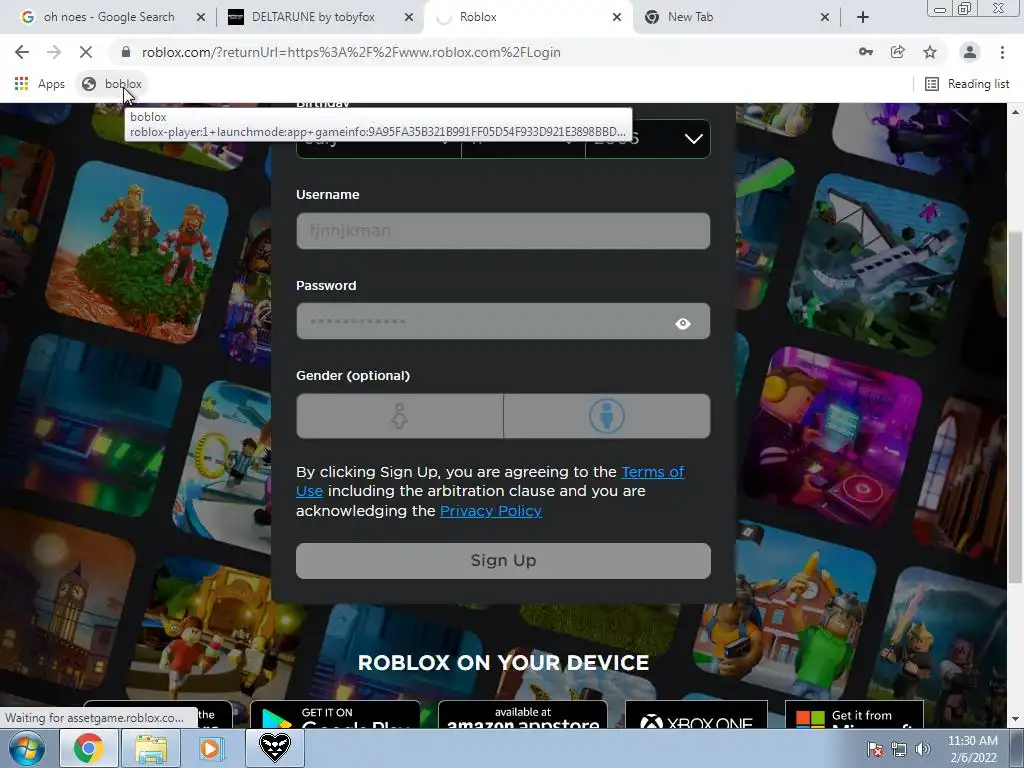Toggle password visibility eye icon

(682, 323)
